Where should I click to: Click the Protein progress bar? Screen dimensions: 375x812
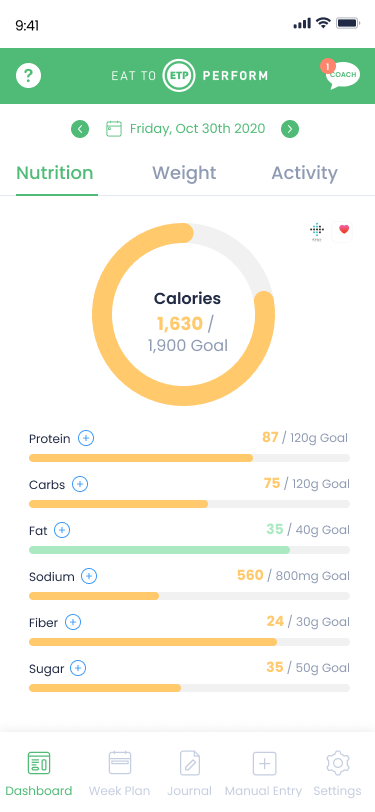(190, 458)
